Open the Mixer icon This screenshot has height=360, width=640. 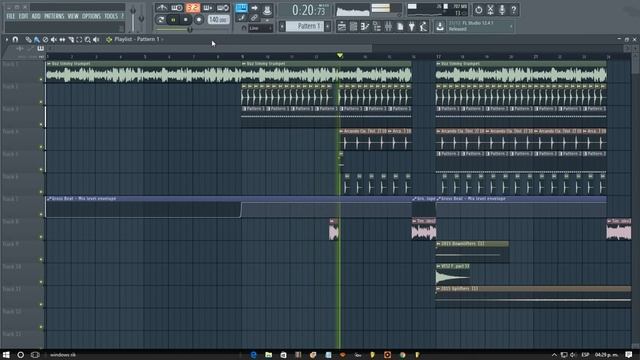(388, 27)
